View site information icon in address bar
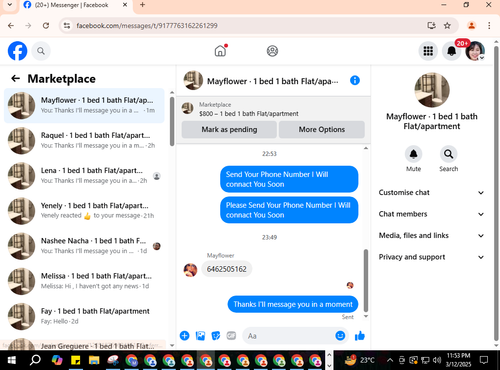 coord(67,26)
